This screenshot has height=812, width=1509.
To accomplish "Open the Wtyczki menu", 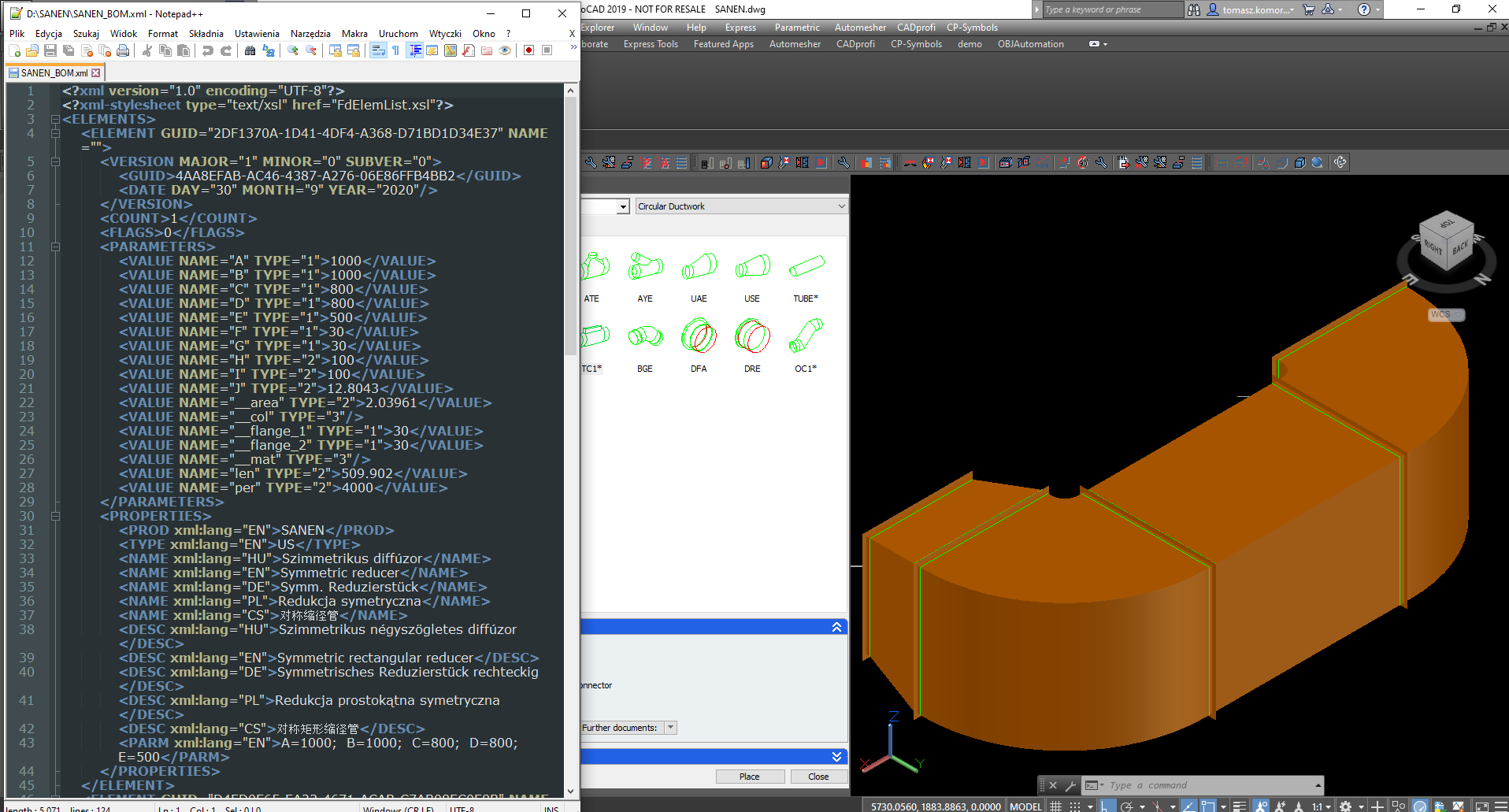I will click(x=445, y=34).
